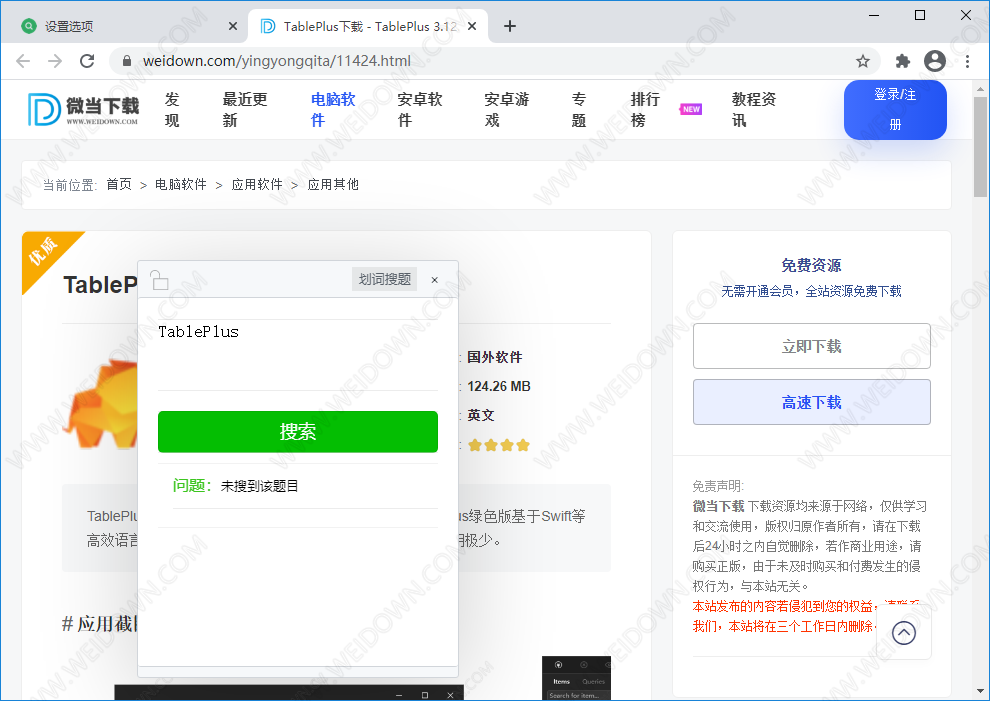Go to 电脑软件 in the breadcrumb
This screenshot has height=701, width=990.
click(181, 184)
